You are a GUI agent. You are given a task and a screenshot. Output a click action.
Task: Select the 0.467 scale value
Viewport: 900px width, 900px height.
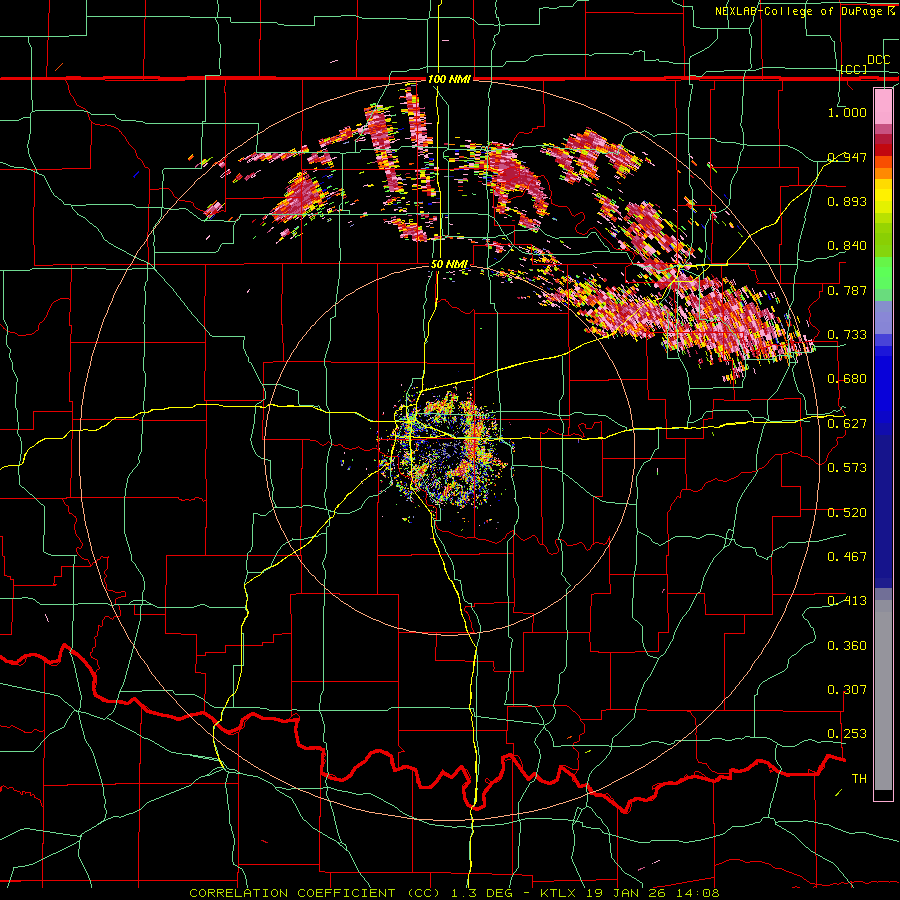847,557
